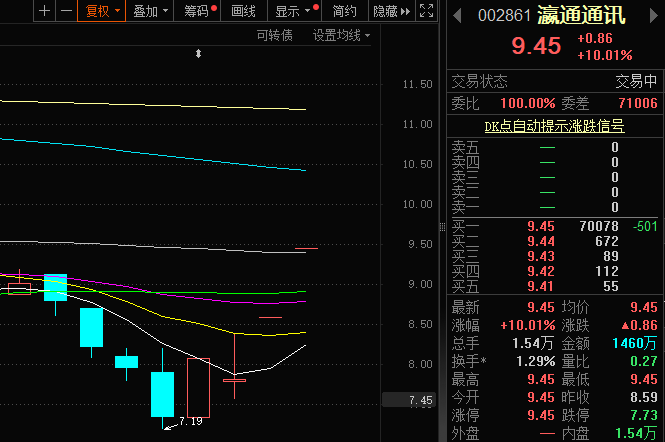Select the 买一 bid row at 9.45

coord(553,226)
